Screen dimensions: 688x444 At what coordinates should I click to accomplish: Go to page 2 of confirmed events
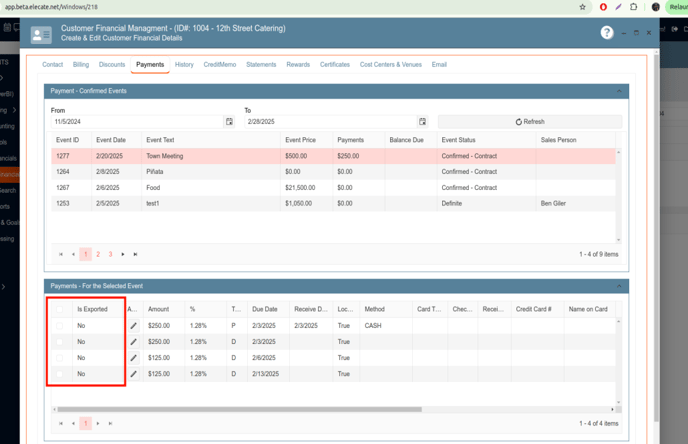click(98, 254)
